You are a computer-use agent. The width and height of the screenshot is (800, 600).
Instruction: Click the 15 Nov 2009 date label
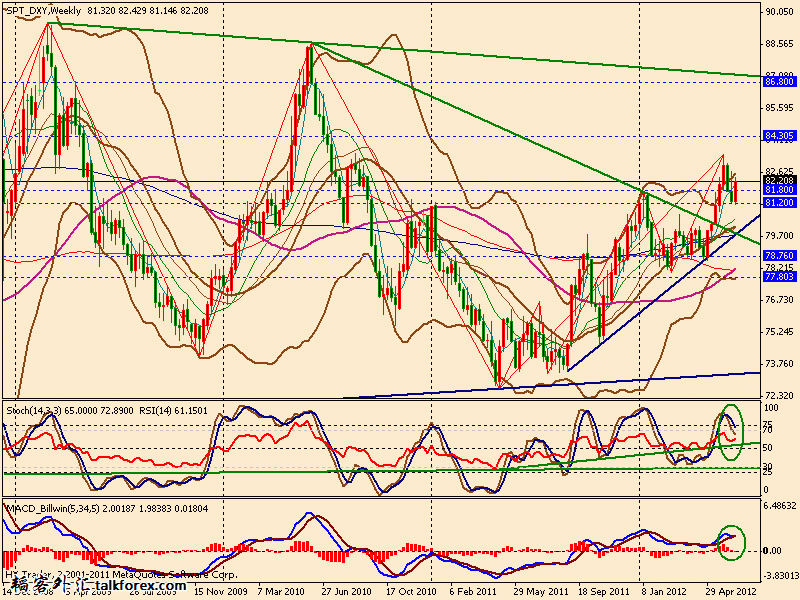[x=219, y=591]
